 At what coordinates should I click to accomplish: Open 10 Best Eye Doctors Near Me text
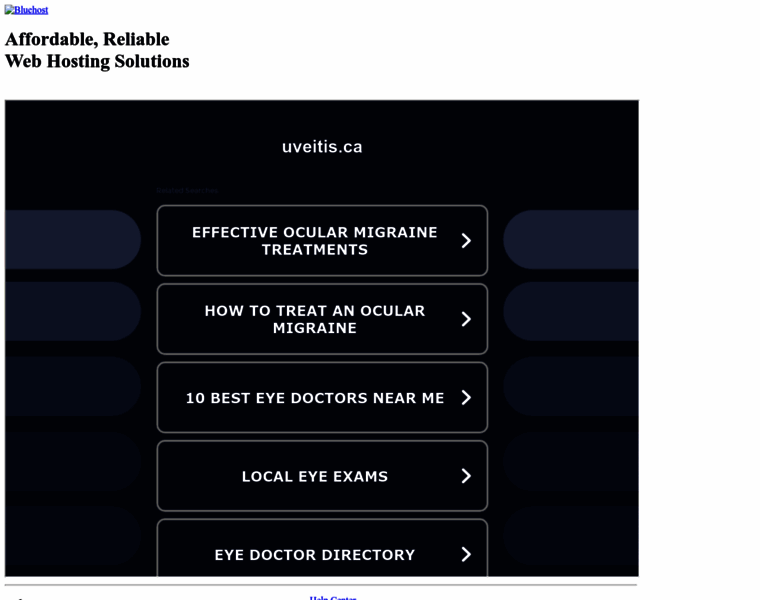[314, 398]
